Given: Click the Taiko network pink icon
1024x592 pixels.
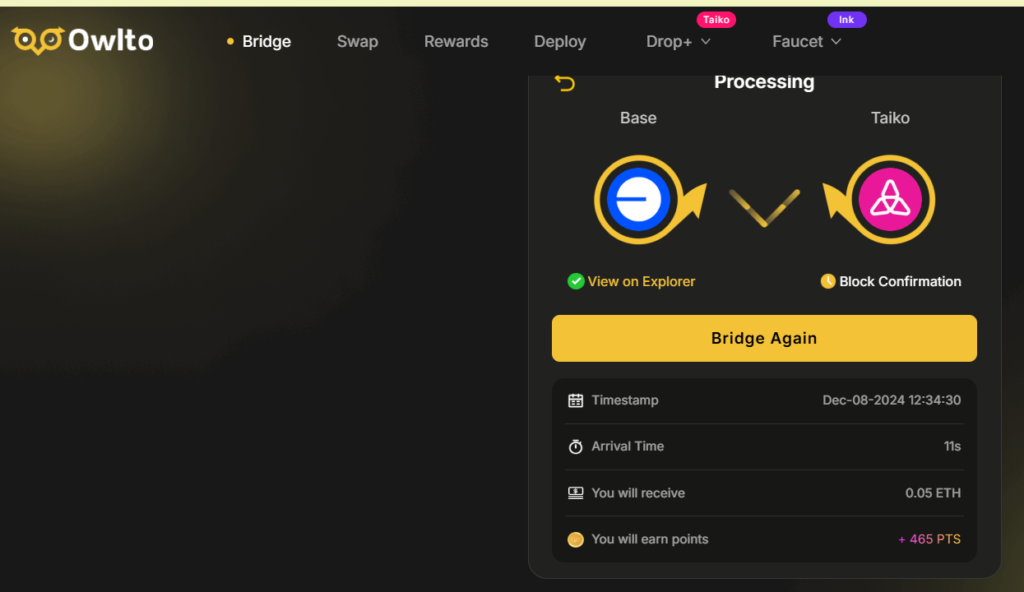Looking at the screenshot, I should coord(890,200).
